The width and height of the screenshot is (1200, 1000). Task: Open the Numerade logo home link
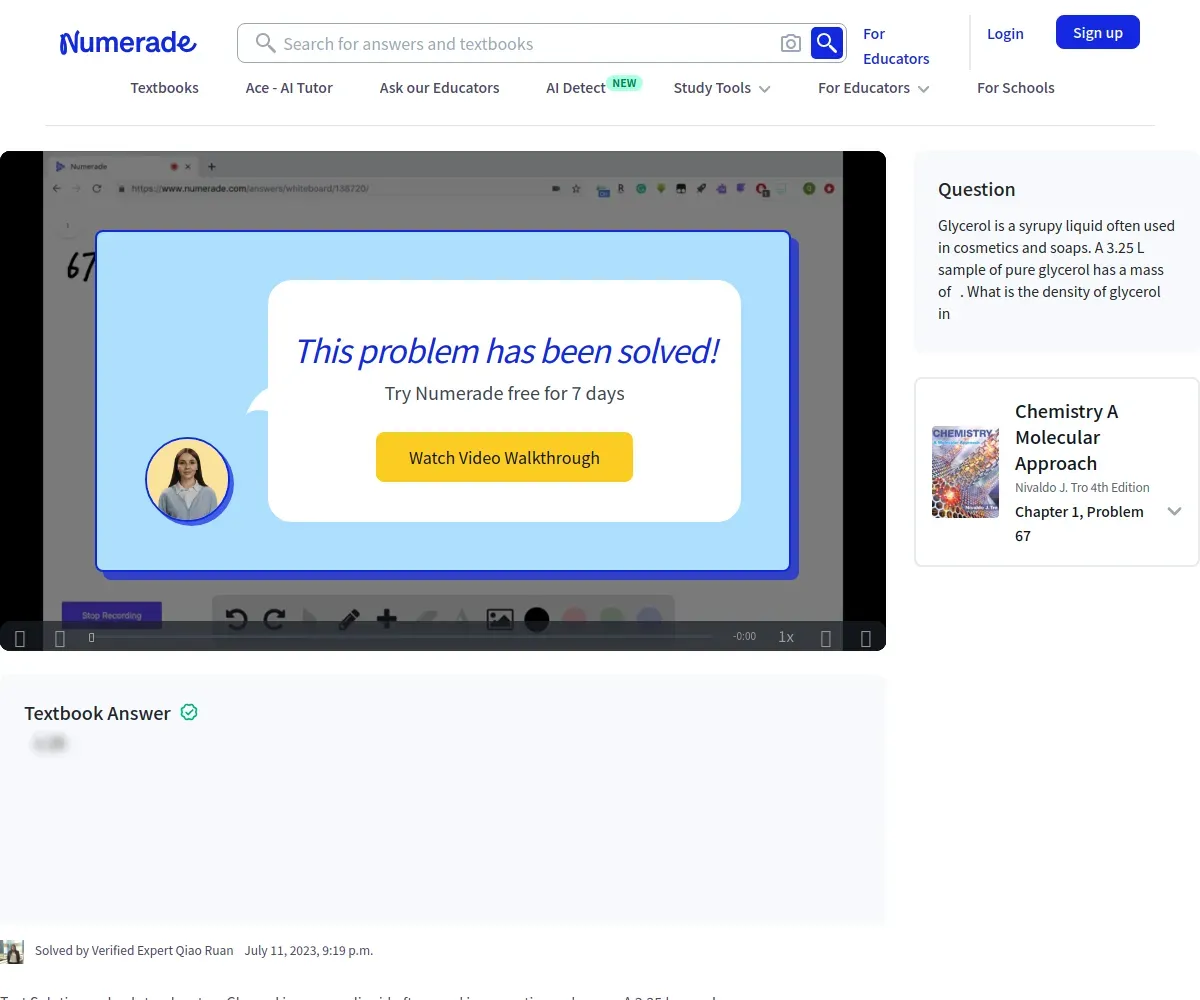coord(128,42)
